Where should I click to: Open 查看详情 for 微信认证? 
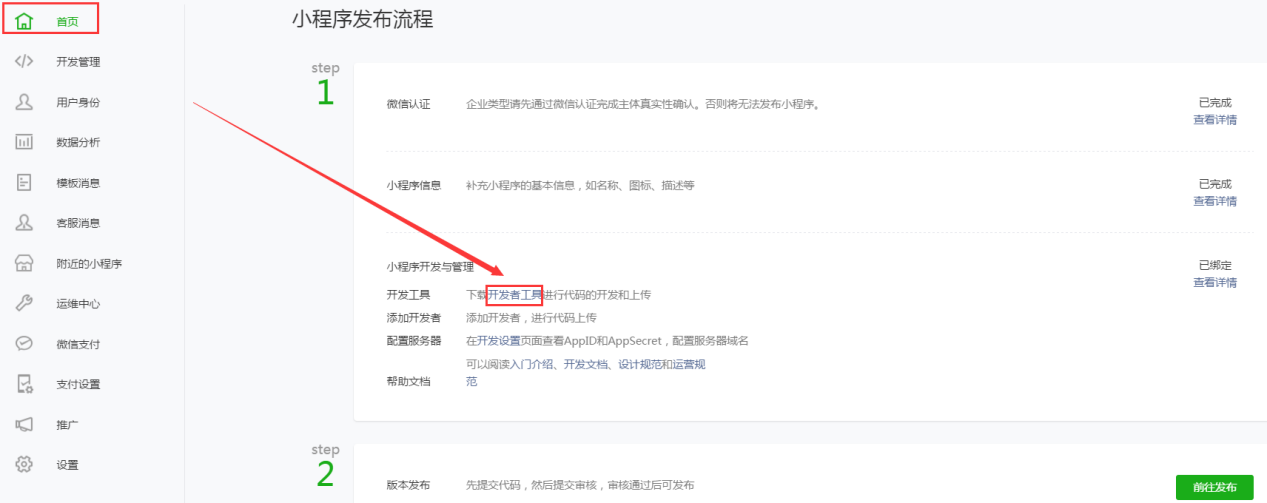tap(1215, 120)
